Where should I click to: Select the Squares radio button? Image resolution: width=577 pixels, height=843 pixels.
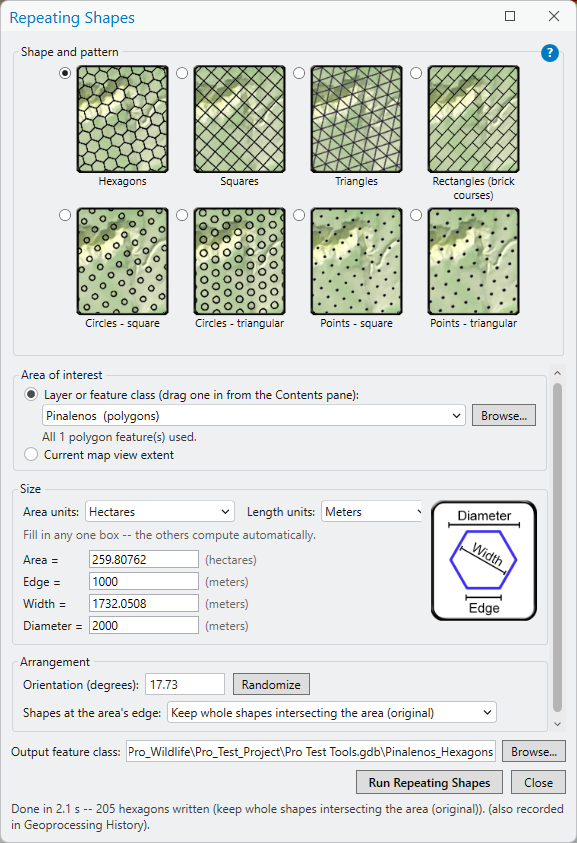[x=182, y=73]
